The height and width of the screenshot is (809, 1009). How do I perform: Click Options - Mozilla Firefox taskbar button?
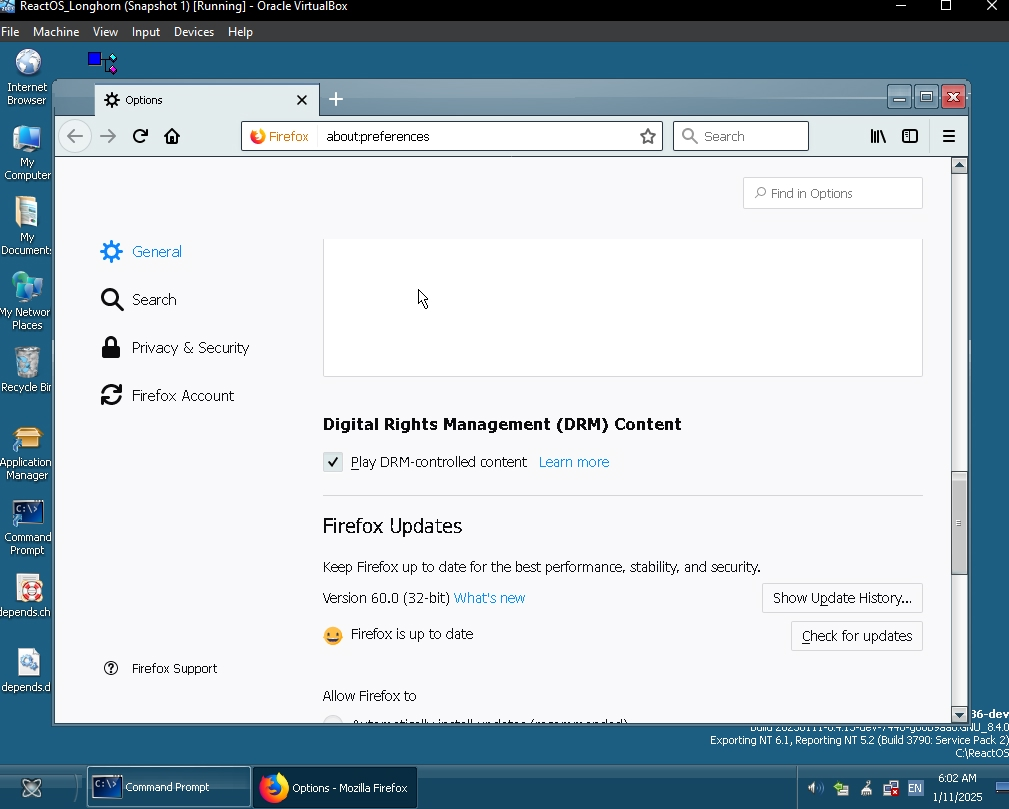(335, 788)
